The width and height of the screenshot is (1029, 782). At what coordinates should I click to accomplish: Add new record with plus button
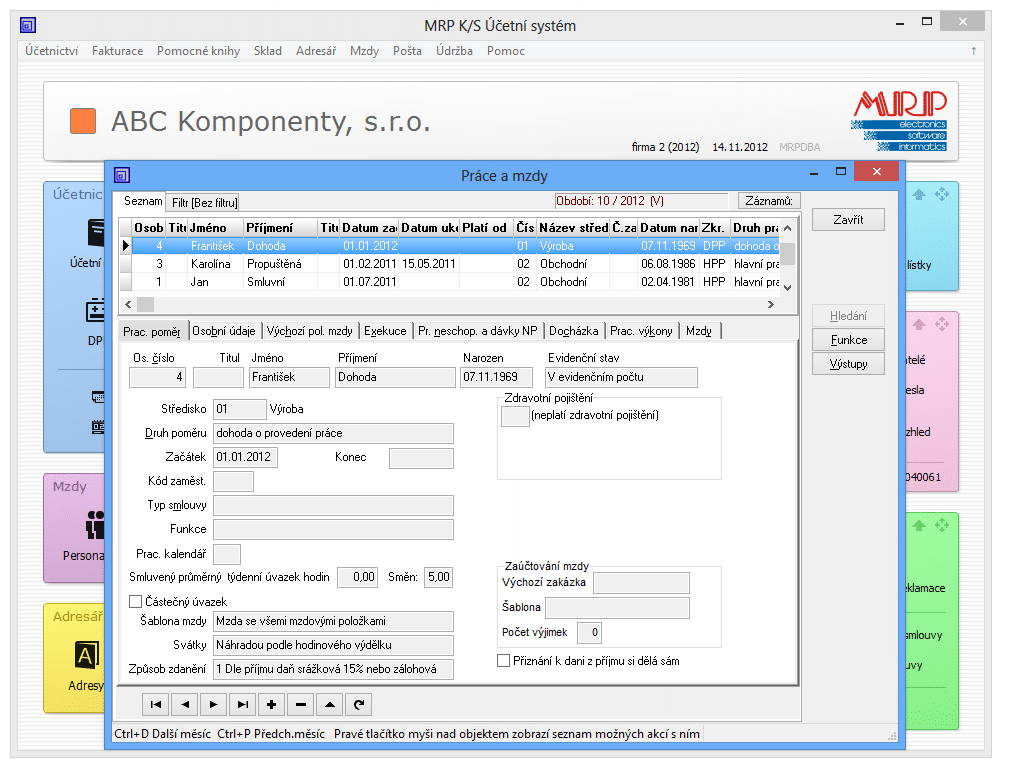click(272, 705)
